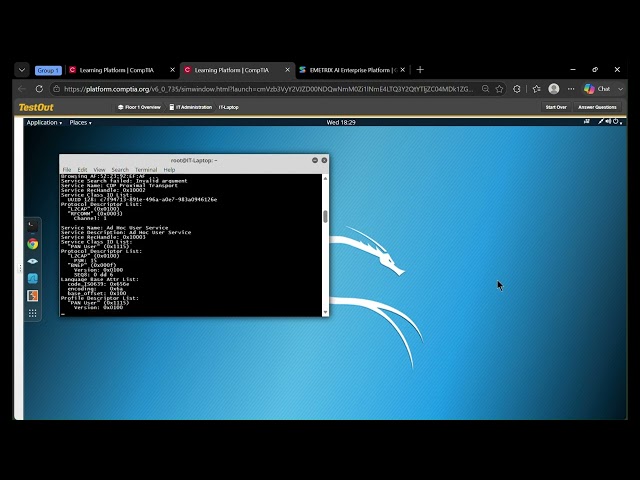Click the browser reload button
Viewport: 640px width, 480px height.
tap(39, 89)
